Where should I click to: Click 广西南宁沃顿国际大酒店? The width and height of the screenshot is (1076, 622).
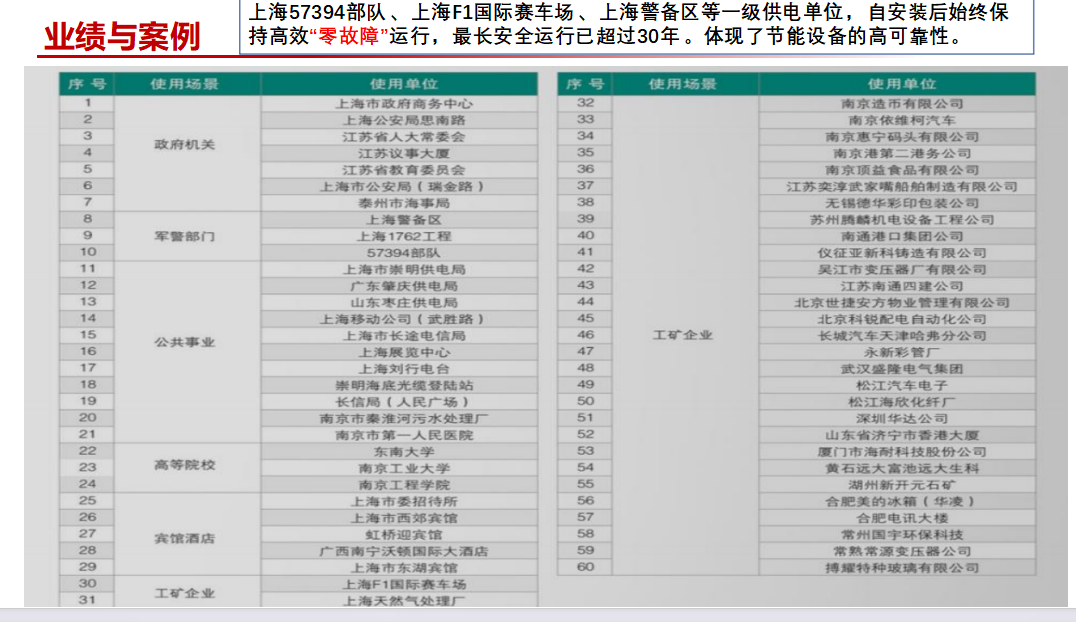(404, 551)
